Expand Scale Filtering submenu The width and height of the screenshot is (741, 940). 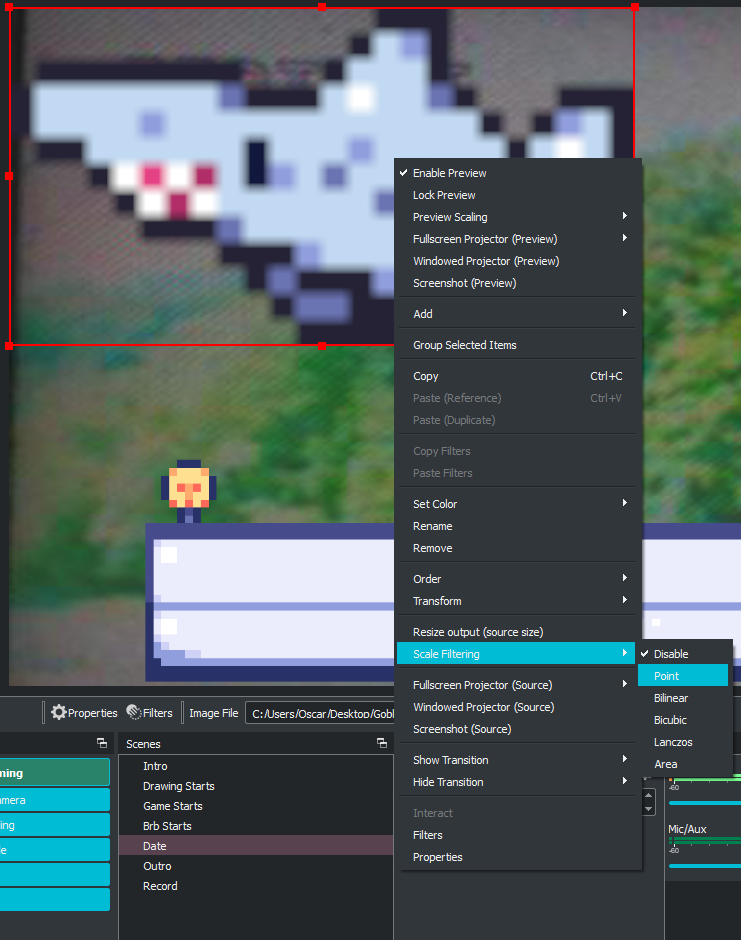point(517,653)
